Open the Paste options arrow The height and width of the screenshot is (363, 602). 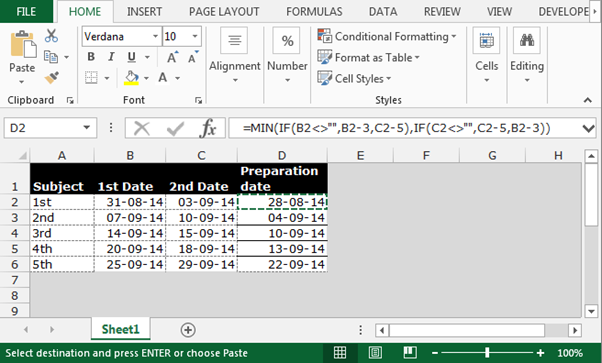tap(22, 82)
